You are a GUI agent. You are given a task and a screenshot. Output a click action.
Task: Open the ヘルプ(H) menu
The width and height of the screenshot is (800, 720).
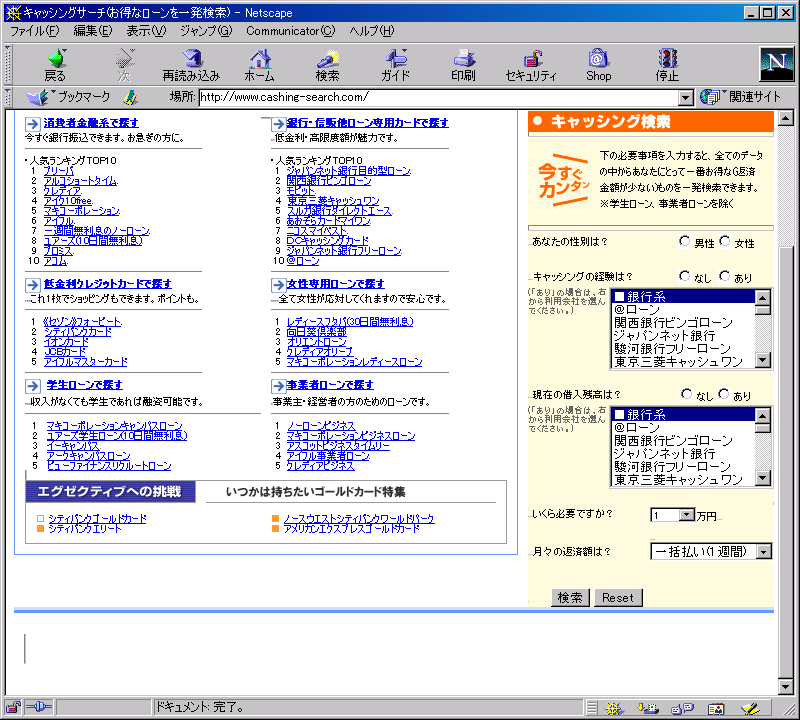pos(372,31)
